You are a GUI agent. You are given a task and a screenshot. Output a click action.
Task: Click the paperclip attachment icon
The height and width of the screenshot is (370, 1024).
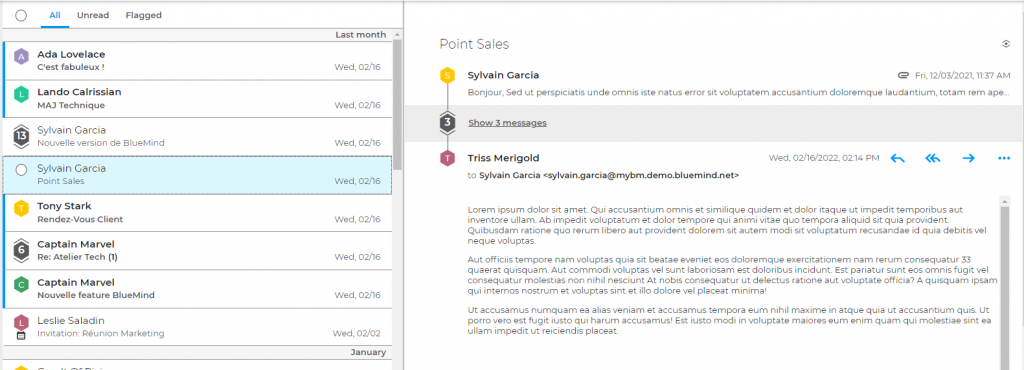click(904, 75)
